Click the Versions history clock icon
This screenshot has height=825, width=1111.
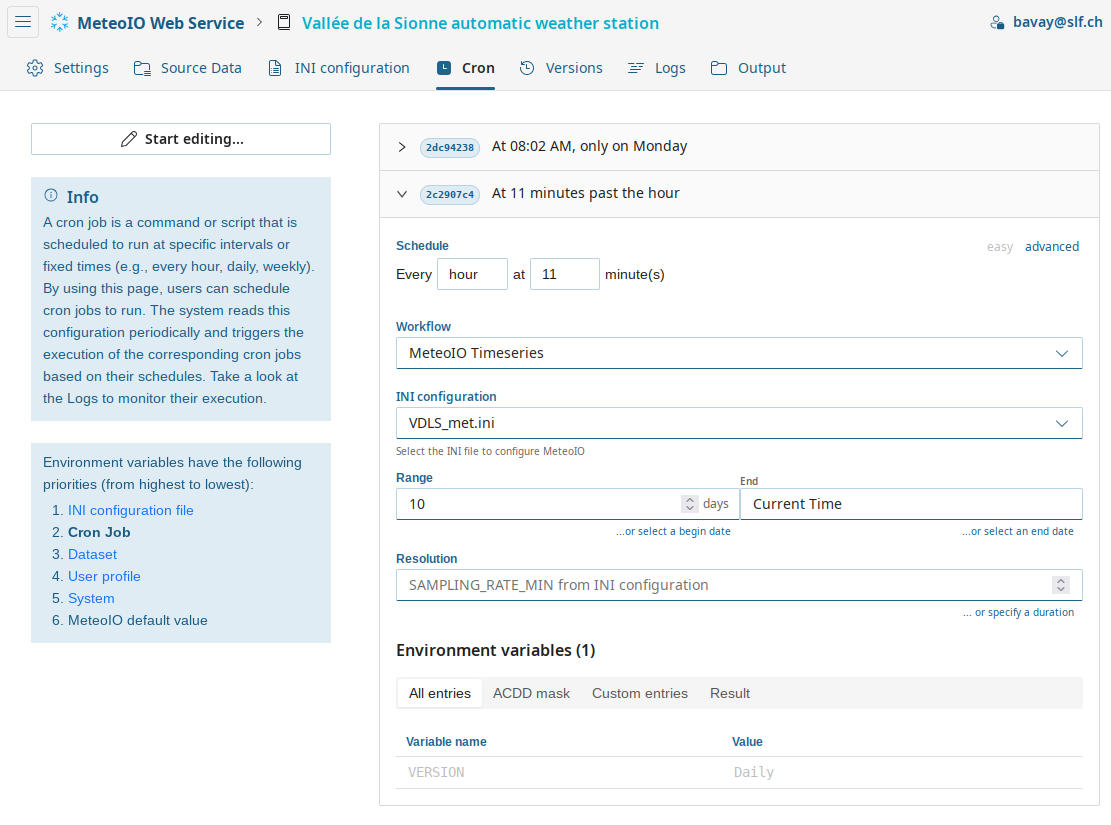tap(527, 68)
